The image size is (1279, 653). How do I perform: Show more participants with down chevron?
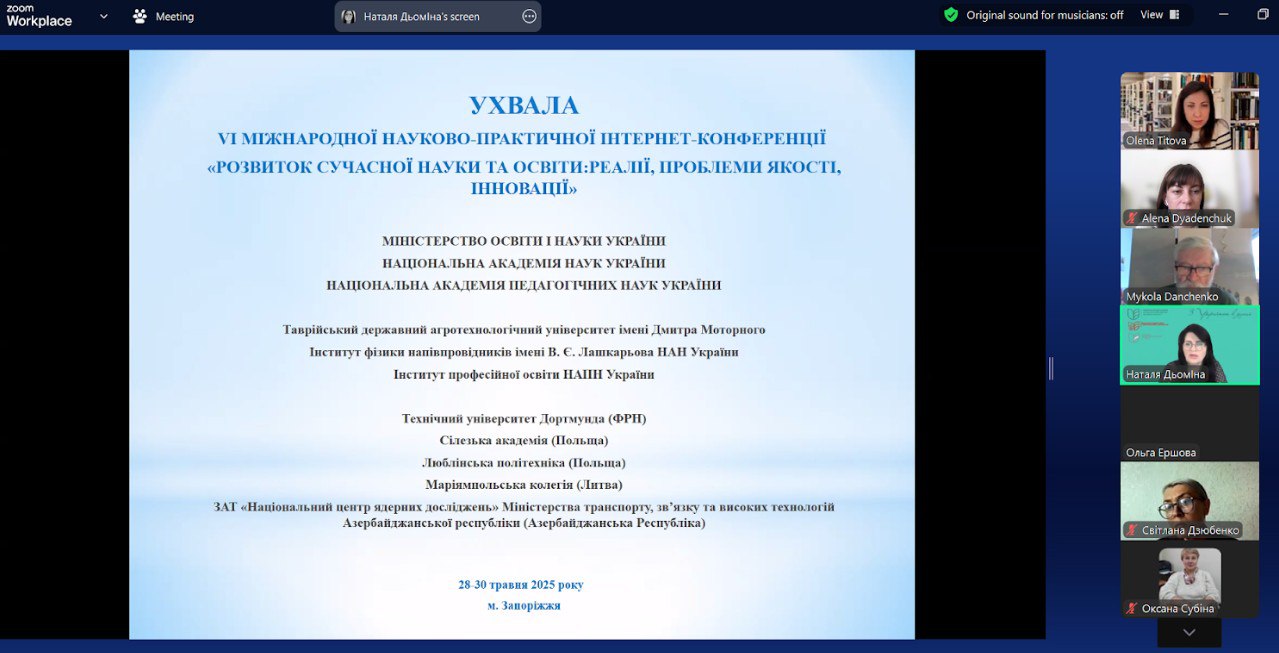click(x=1189, y=632)
